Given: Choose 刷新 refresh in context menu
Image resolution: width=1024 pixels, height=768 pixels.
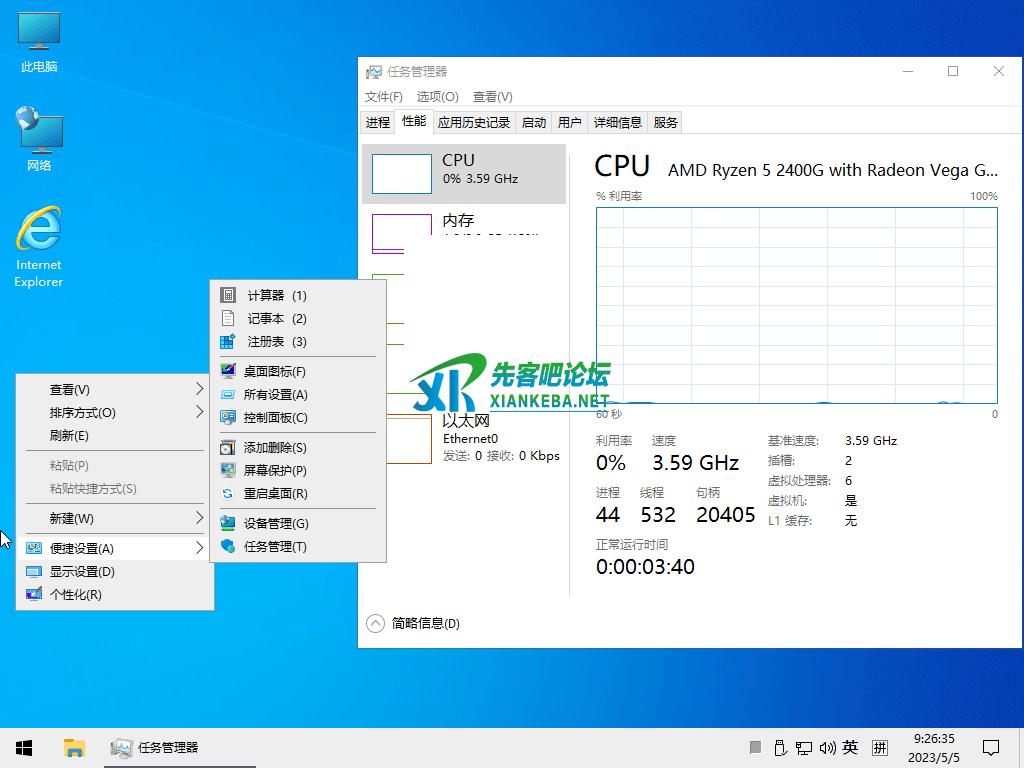Looking at the screenshot, I should (x=69, y=435).
